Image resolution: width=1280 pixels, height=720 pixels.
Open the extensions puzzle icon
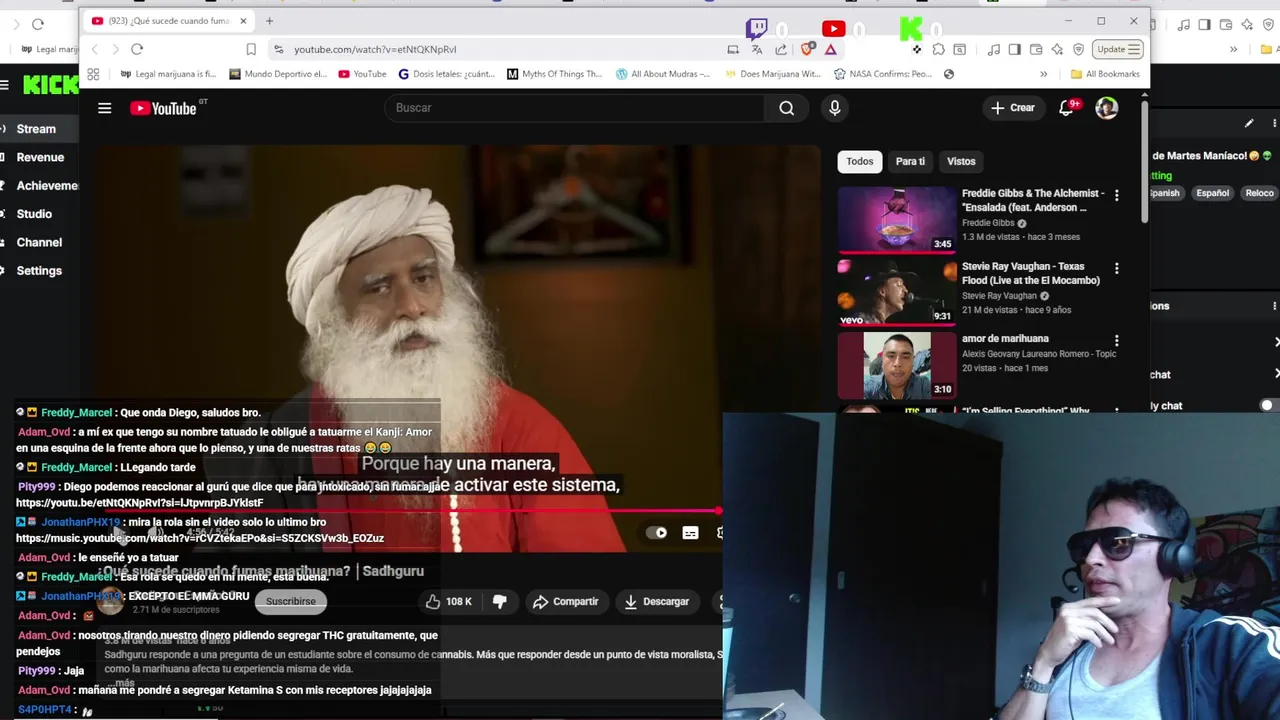938,49
